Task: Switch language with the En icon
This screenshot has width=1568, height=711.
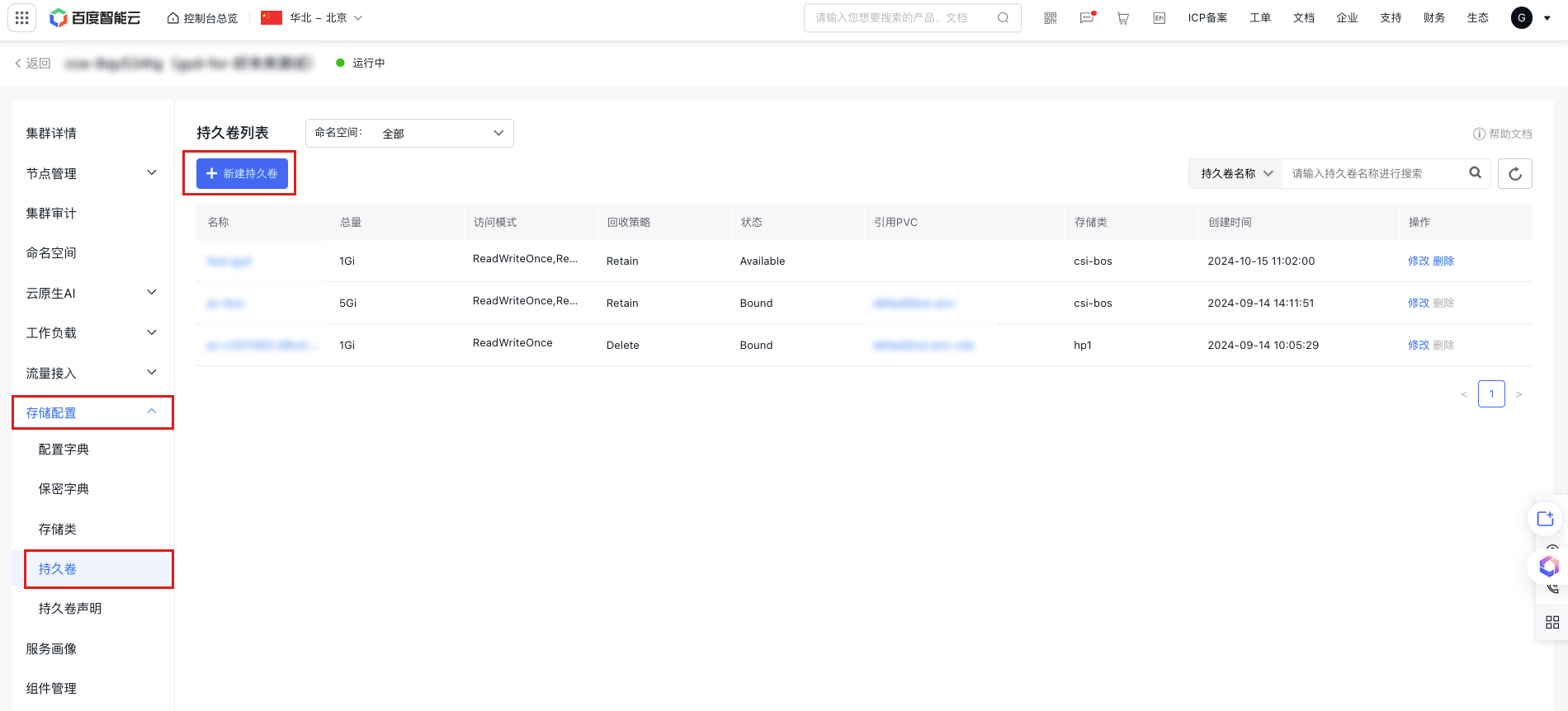Action: [x=1159, y=18]
